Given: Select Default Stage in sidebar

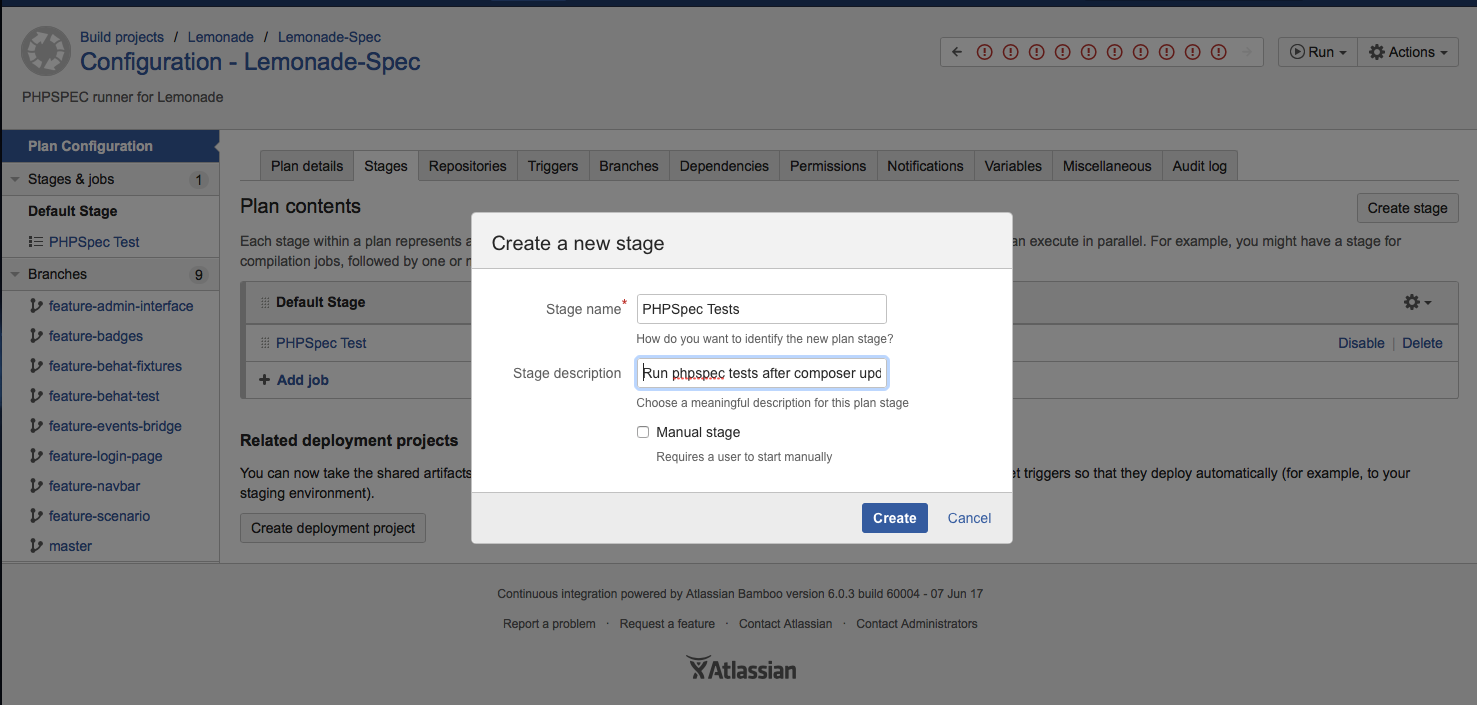Looking at the screenshot, I should [73, 211].
